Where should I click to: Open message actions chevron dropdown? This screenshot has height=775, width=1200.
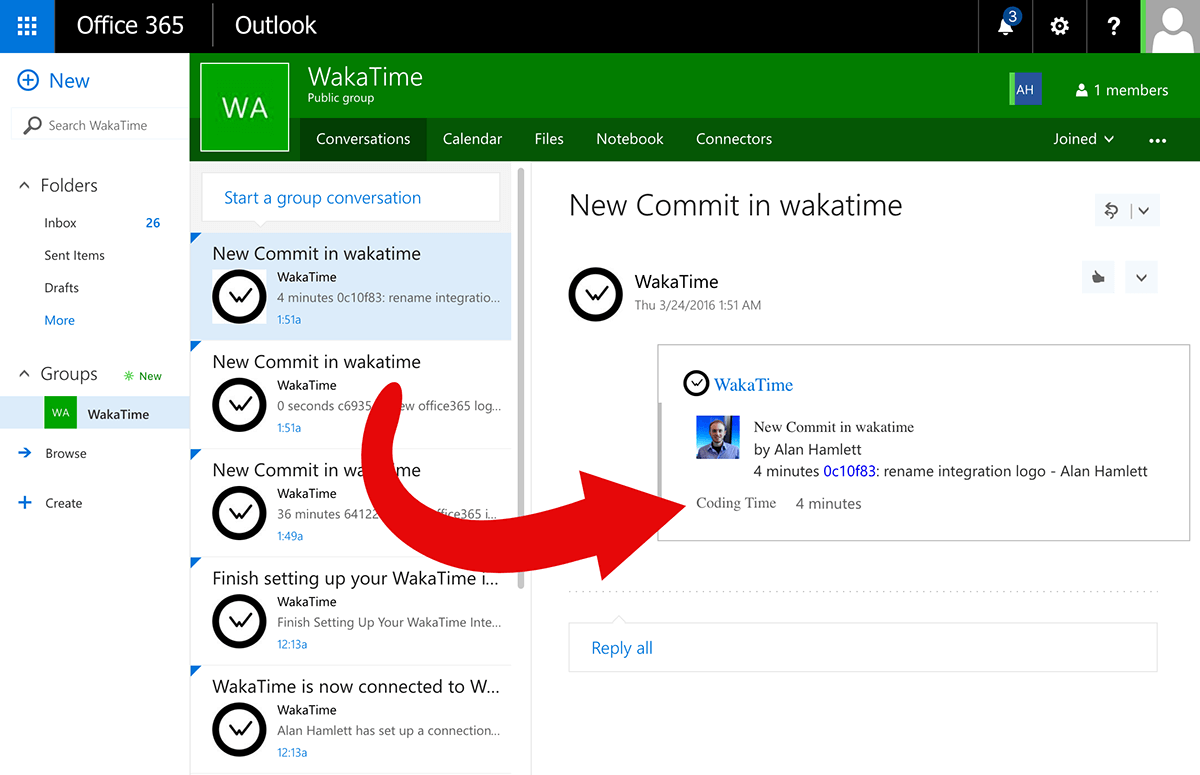click(x=1141, y=277)
